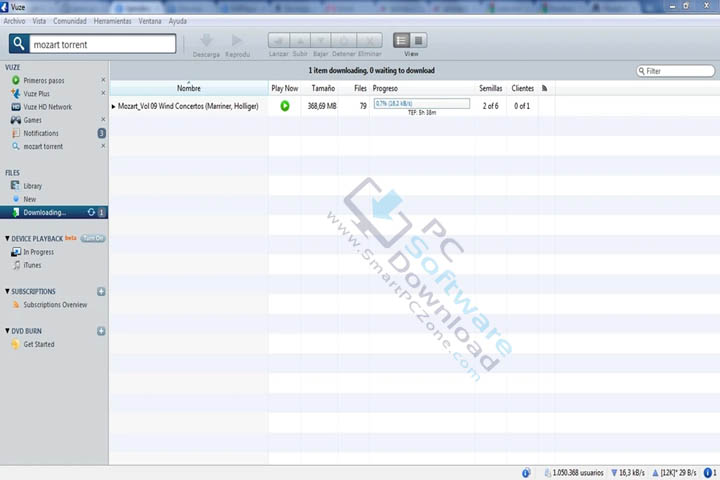Click the green Play Now button
Screen dimensions: 720x480
tap(285, 106)
